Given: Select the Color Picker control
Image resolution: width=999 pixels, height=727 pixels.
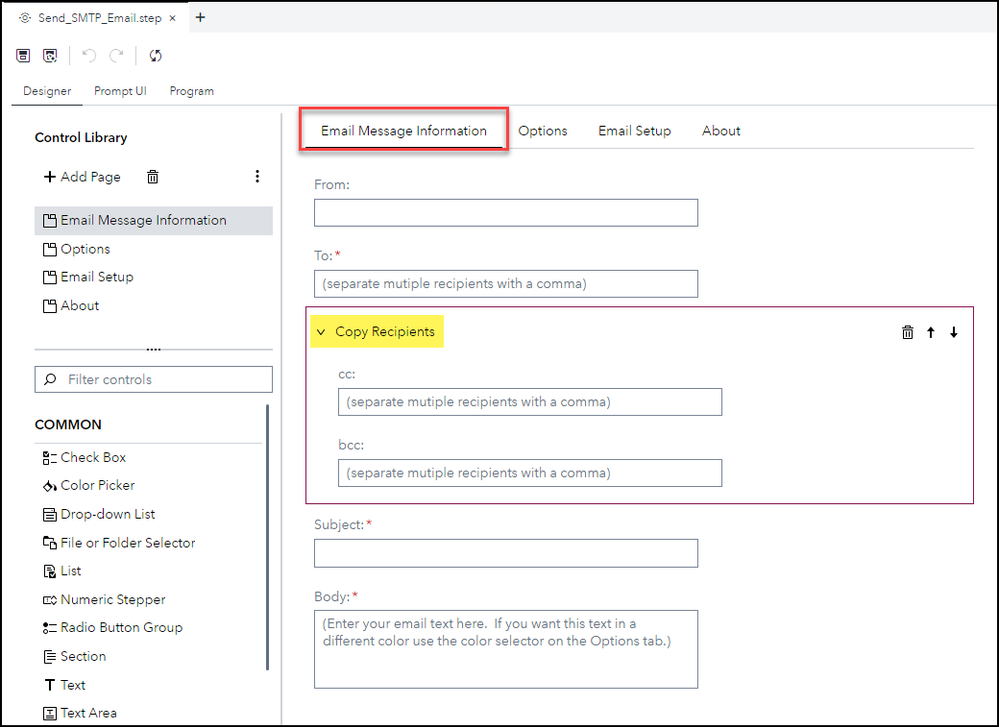Looking at the screenshot, I should coord(89,486).
